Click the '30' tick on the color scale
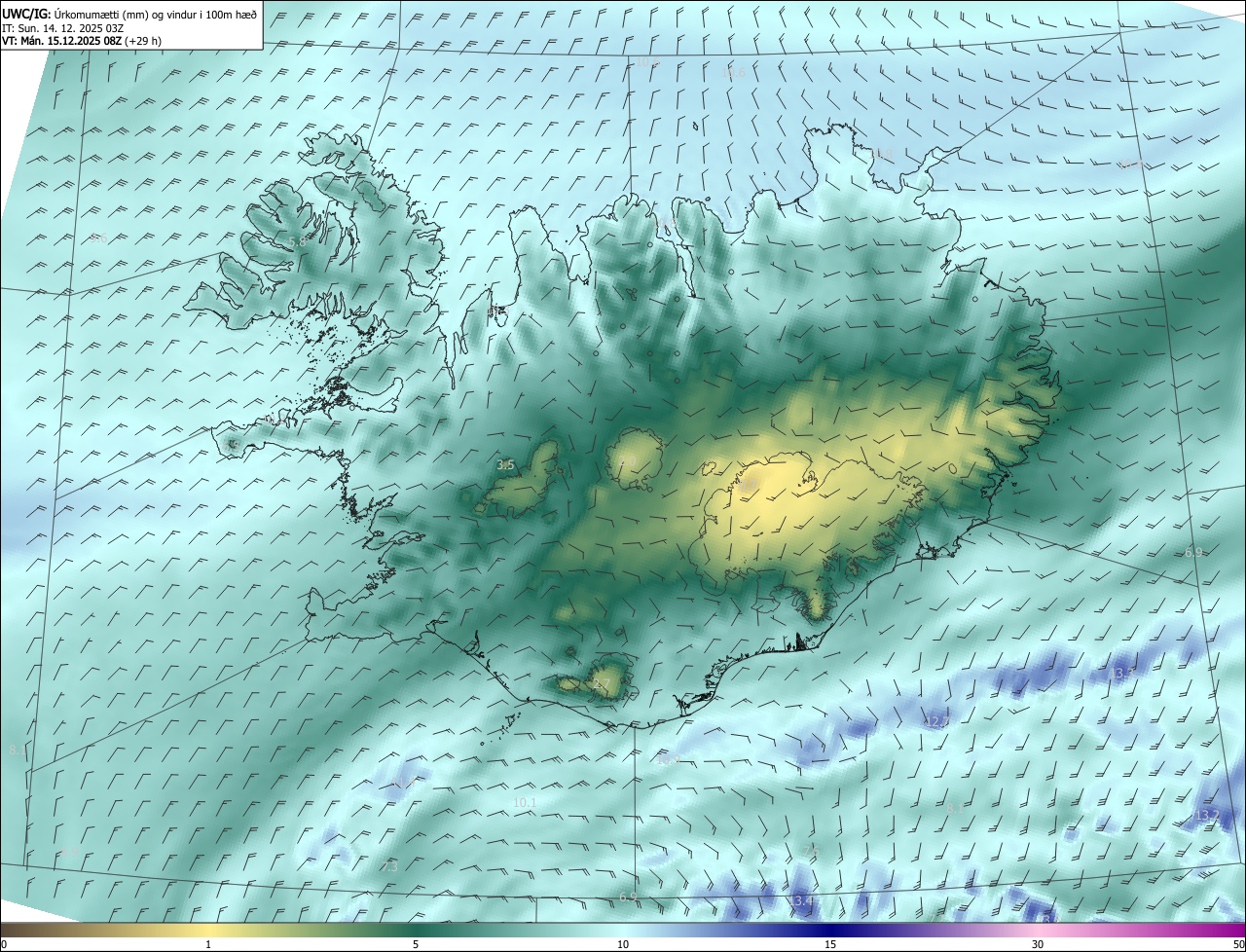Viewport: 1246px width, 952px height. click(x=1038, y=945)
